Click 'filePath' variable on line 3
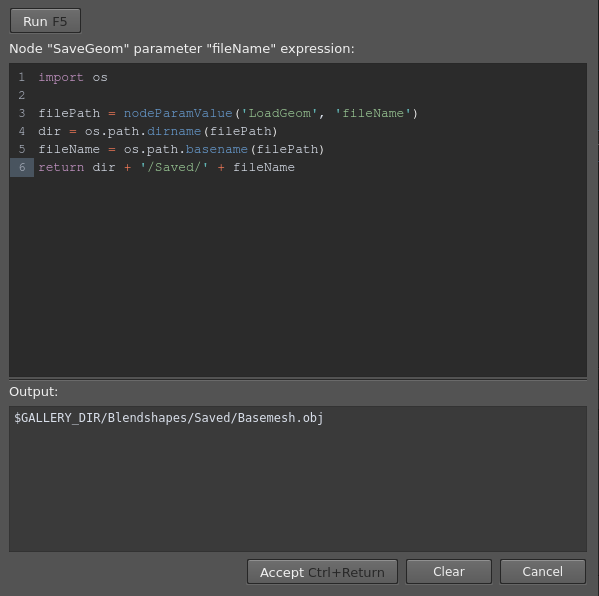 click(69, 113)
